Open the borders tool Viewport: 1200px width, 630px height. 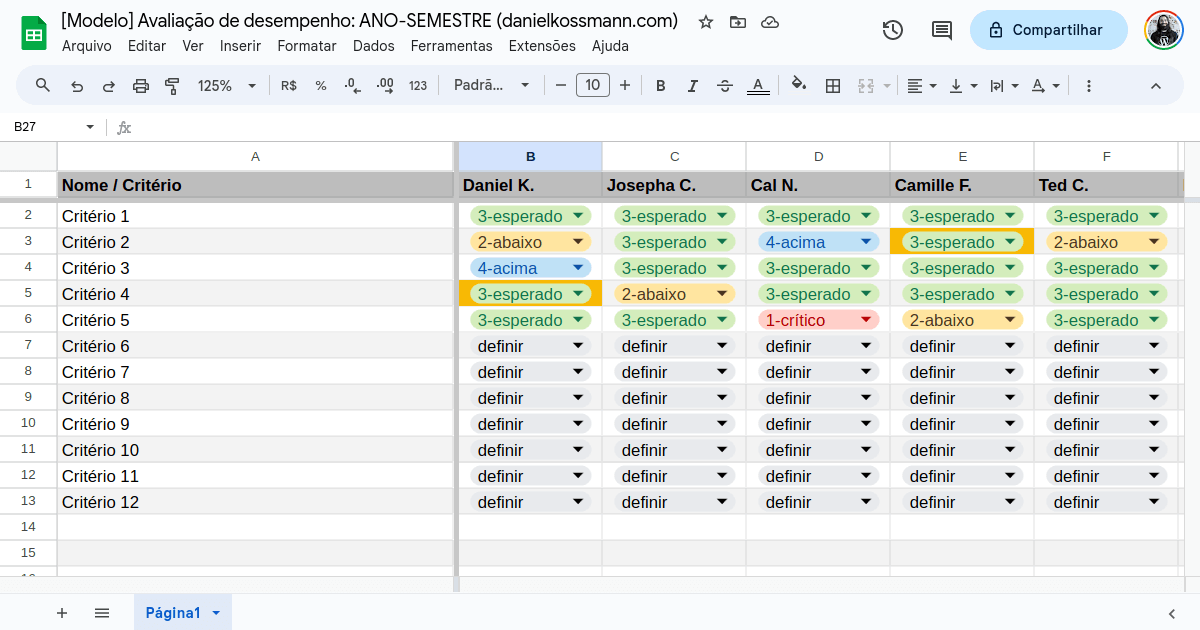[833, 86]
